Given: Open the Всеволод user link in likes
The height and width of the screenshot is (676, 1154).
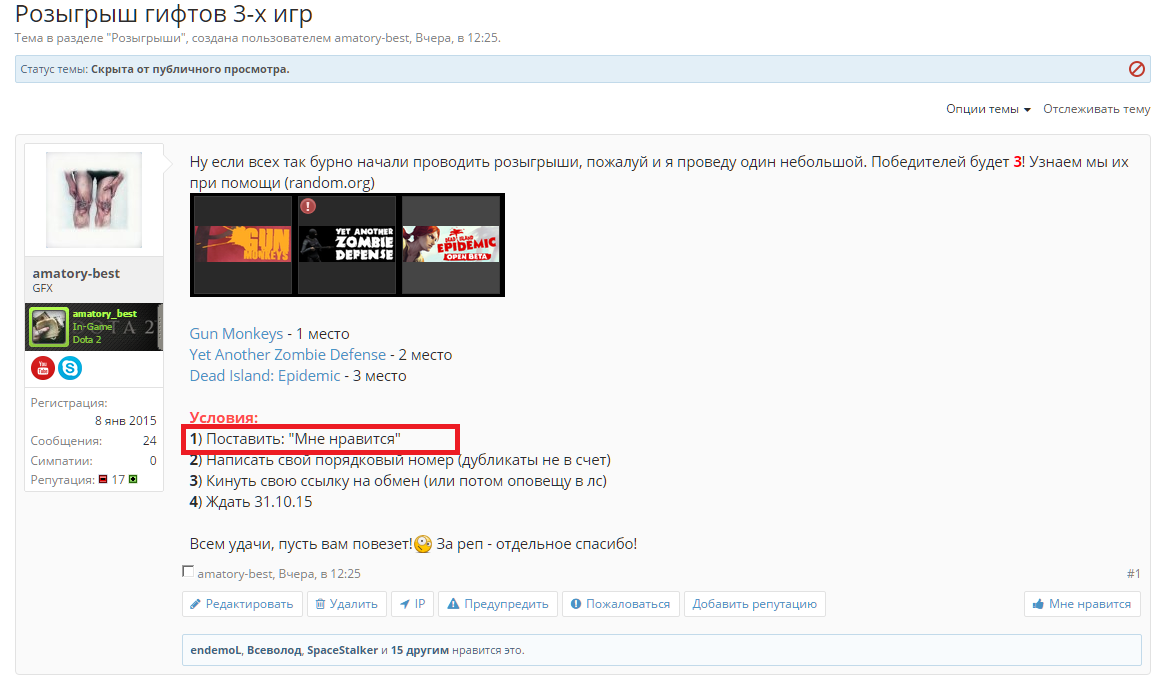Looking at the screenshot, I should (x=274, y=650).
